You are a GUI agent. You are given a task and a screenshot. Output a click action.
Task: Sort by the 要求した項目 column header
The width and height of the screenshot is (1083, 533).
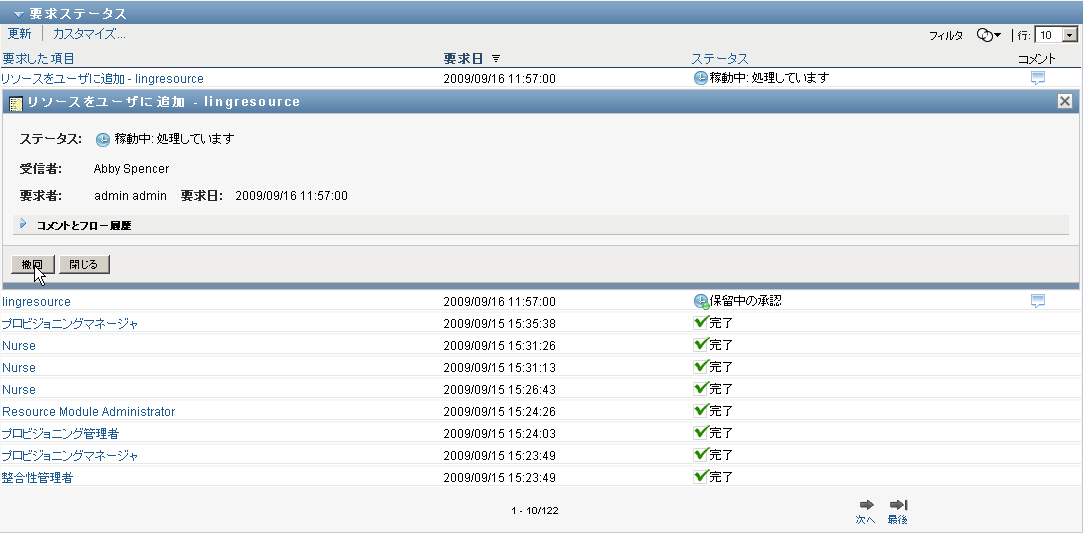click(x=38, y=59)
